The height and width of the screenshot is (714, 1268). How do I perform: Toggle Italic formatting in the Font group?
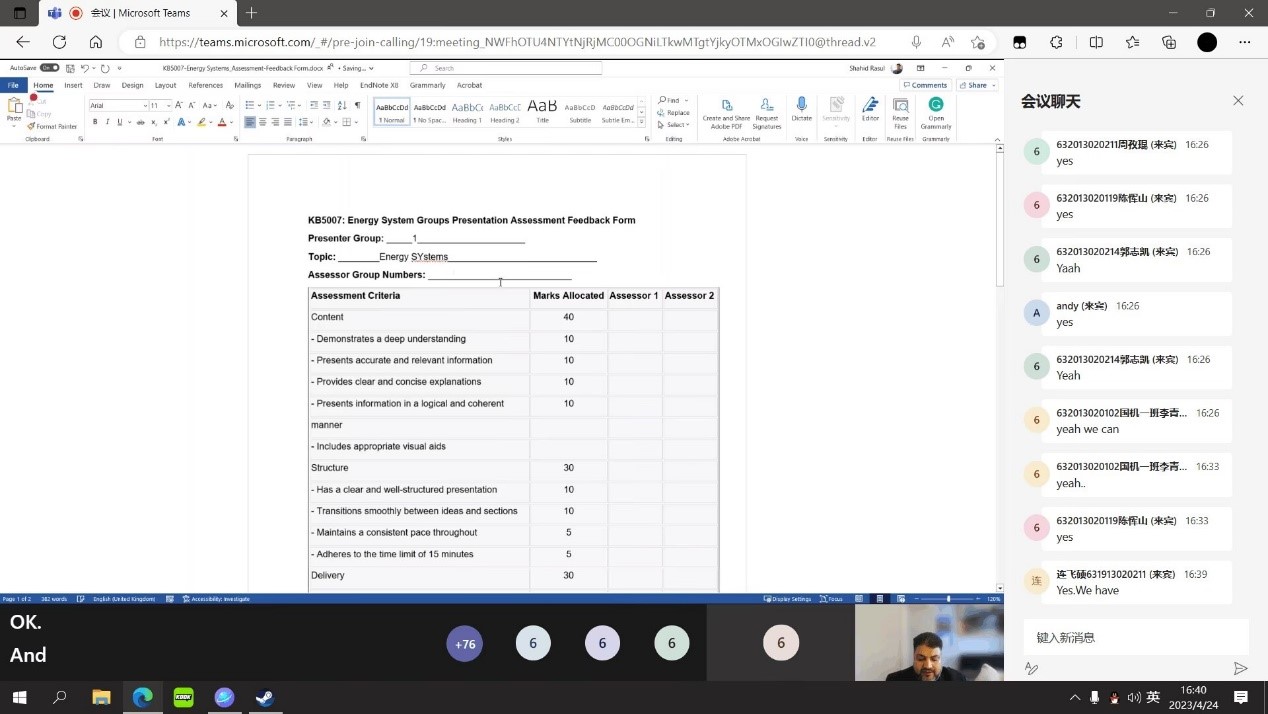[107, 122]
